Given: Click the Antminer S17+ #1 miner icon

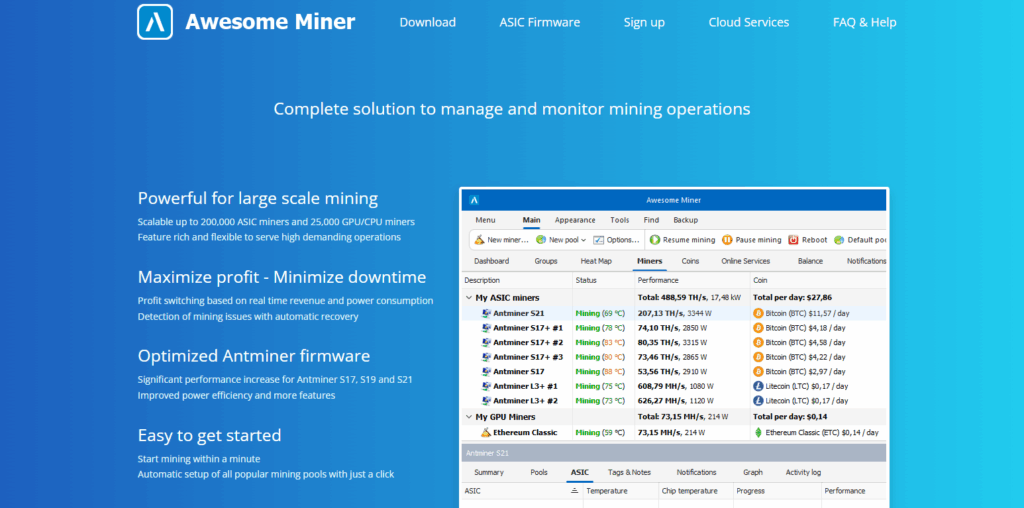Looking at the screenshot, I should coord(486,328).
